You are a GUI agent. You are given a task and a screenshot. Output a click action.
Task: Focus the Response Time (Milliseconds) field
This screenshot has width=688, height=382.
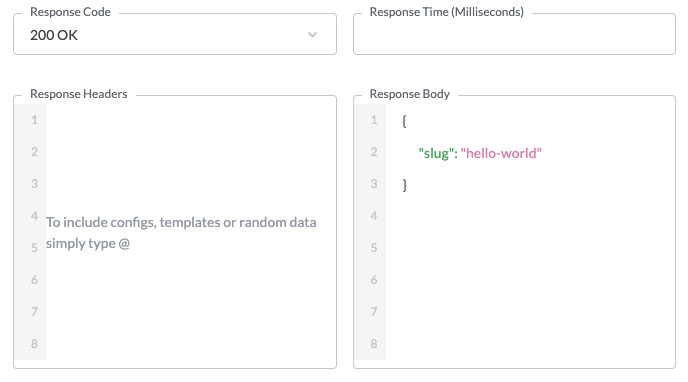click(x=514, y=34)
